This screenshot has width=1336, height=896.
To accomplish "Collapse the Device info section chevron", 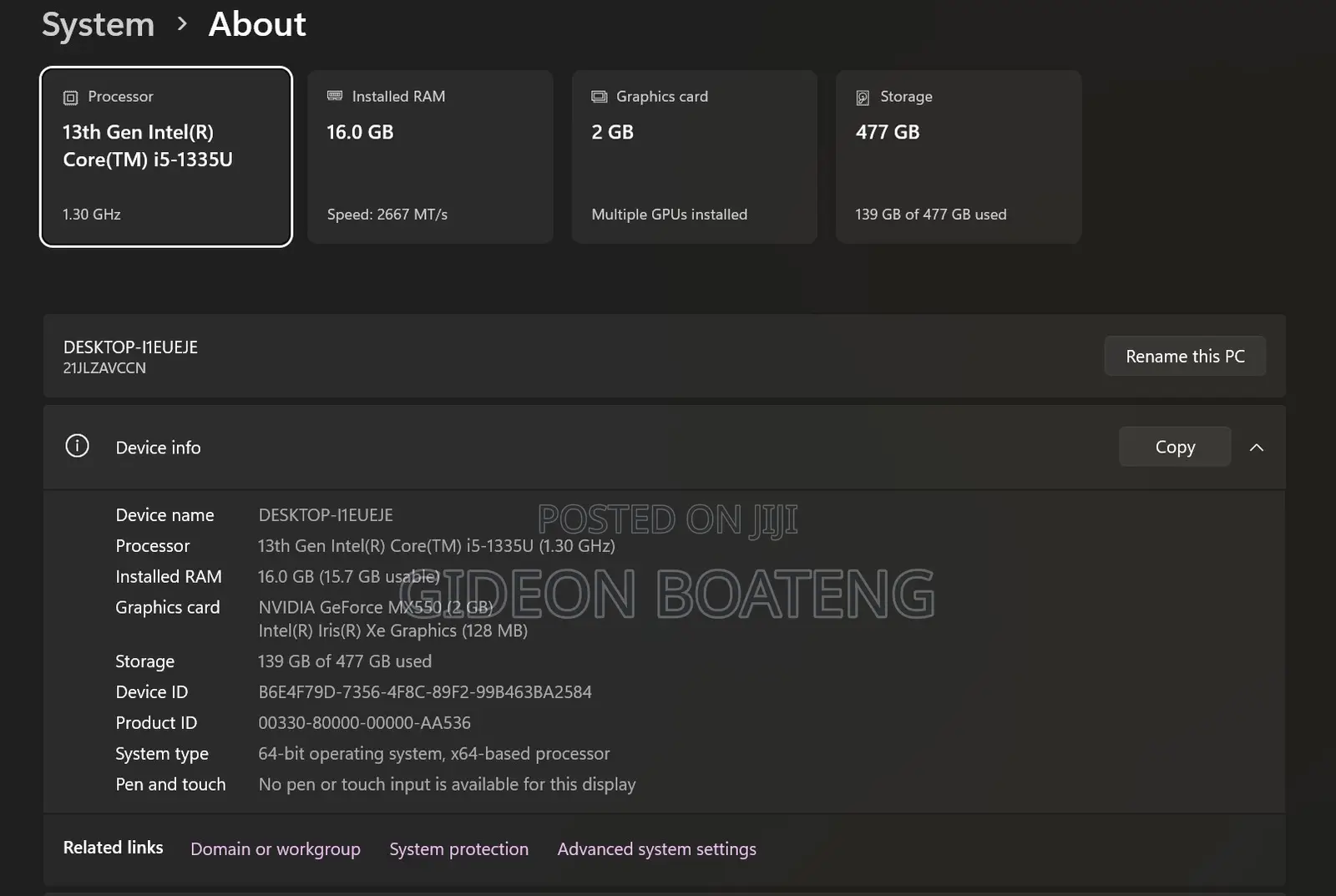I will (1256, 448).
